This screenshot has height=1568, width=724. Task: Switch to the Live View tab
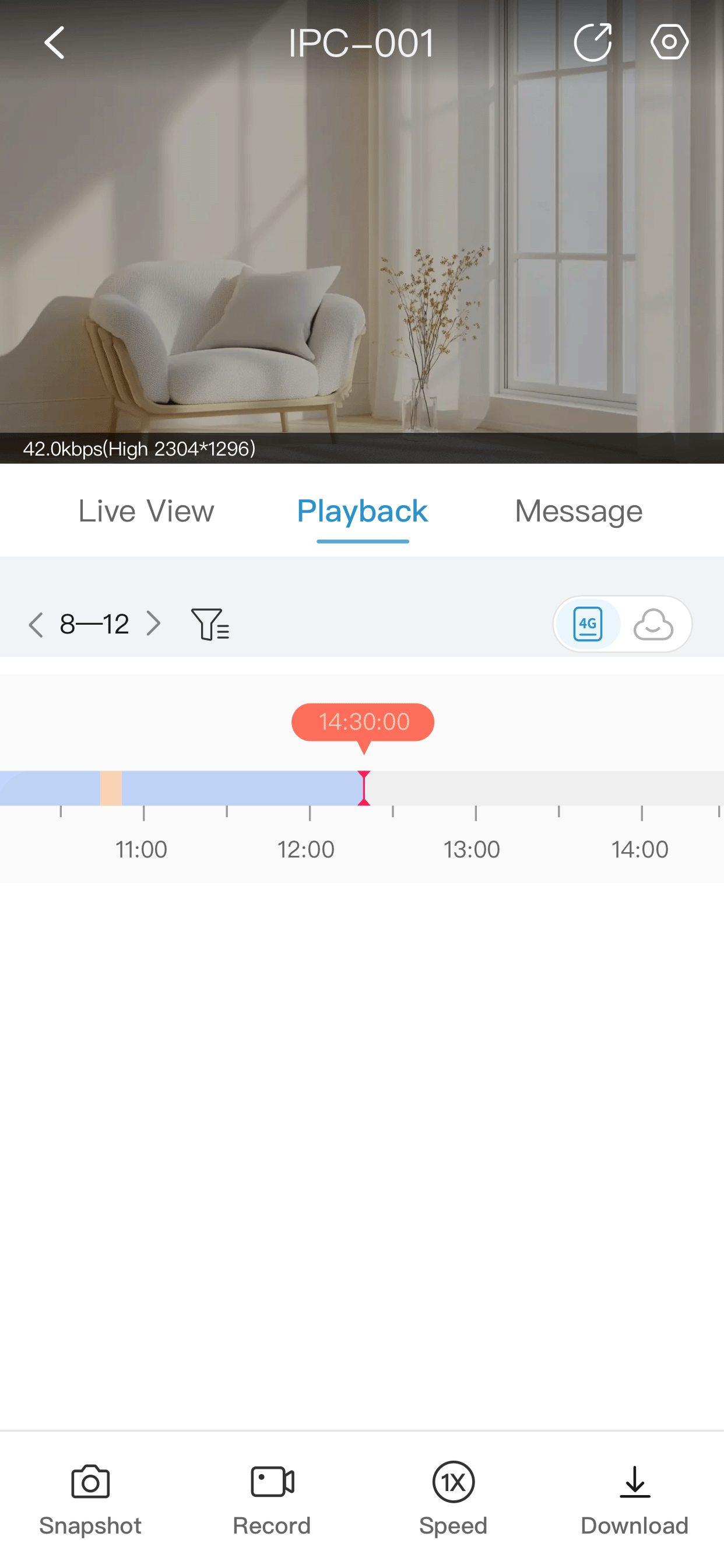click(146, 512)
